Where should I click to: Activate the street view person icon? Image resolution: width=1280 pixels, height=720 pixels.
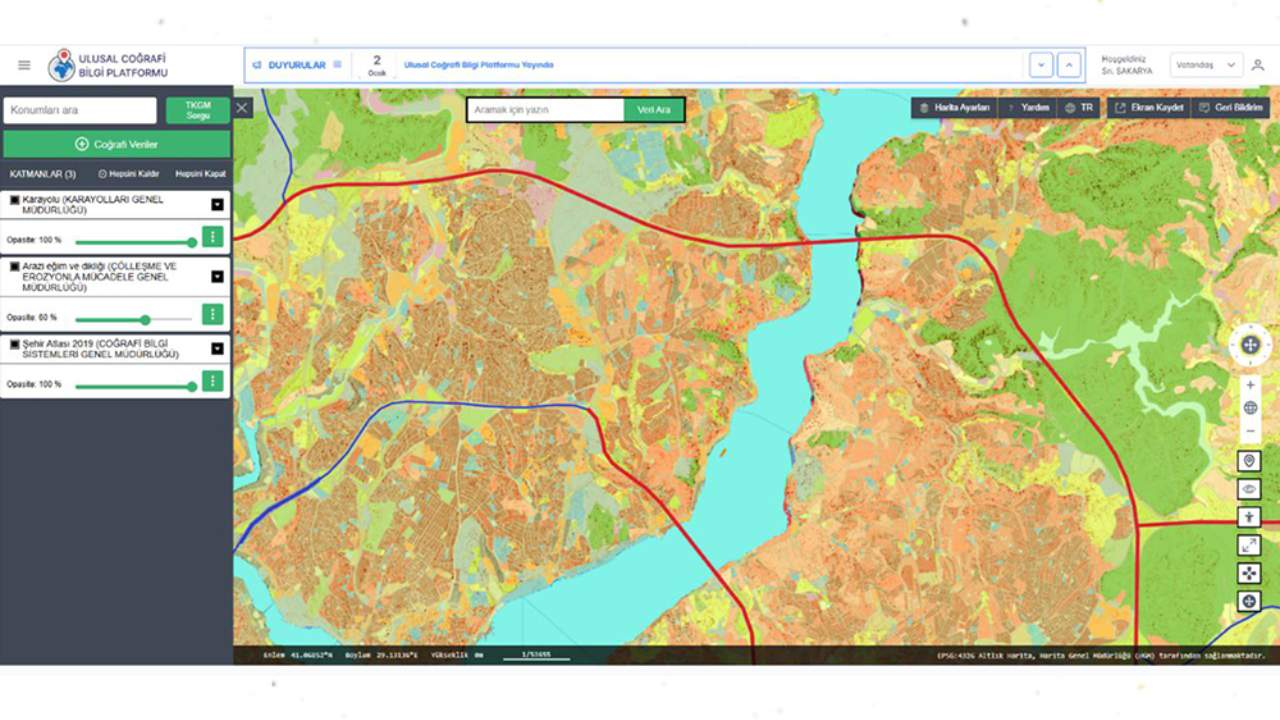click(1249, 517)
